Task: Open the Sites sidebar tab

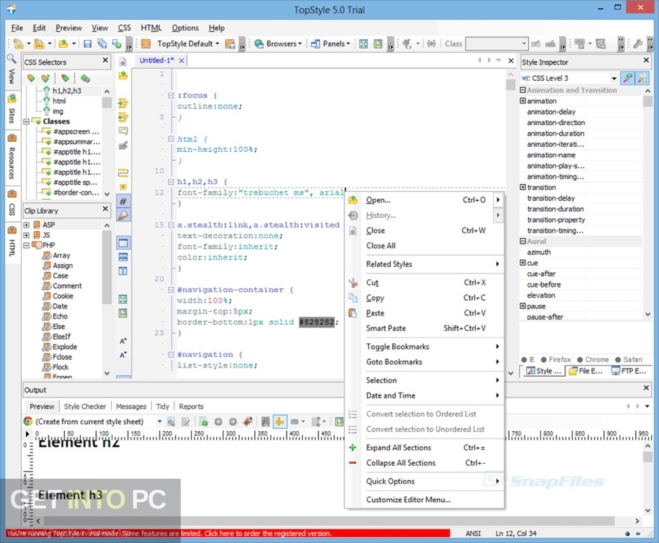Action: pos(12,109)
